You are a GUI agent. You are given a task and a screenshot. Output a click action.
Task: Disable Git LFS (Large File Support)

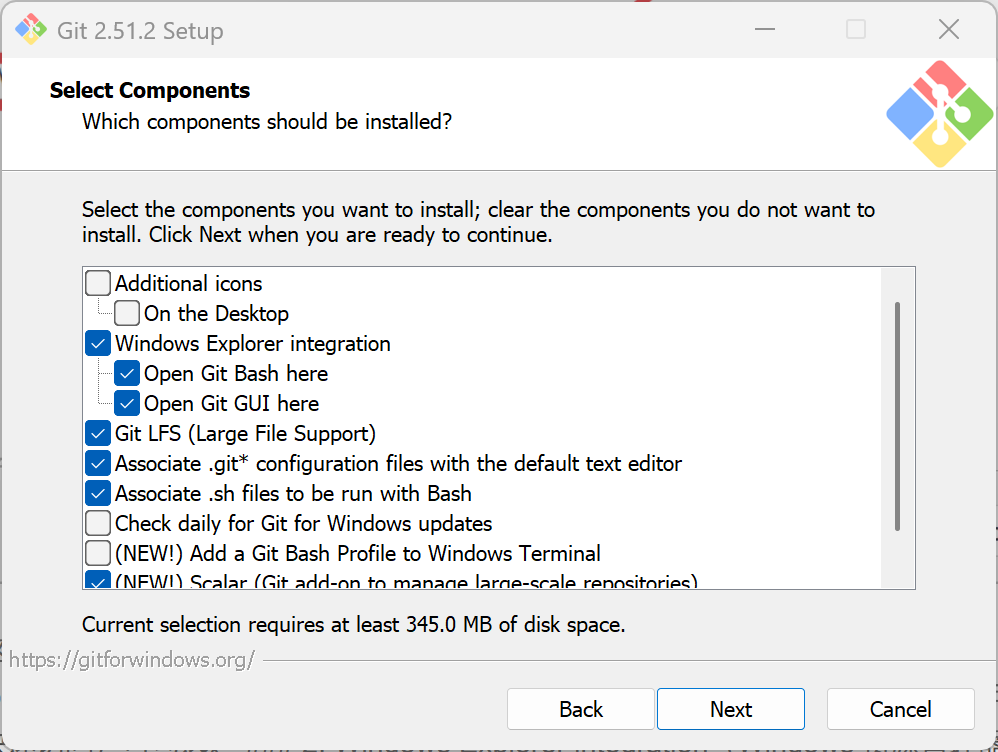[98, 434]
